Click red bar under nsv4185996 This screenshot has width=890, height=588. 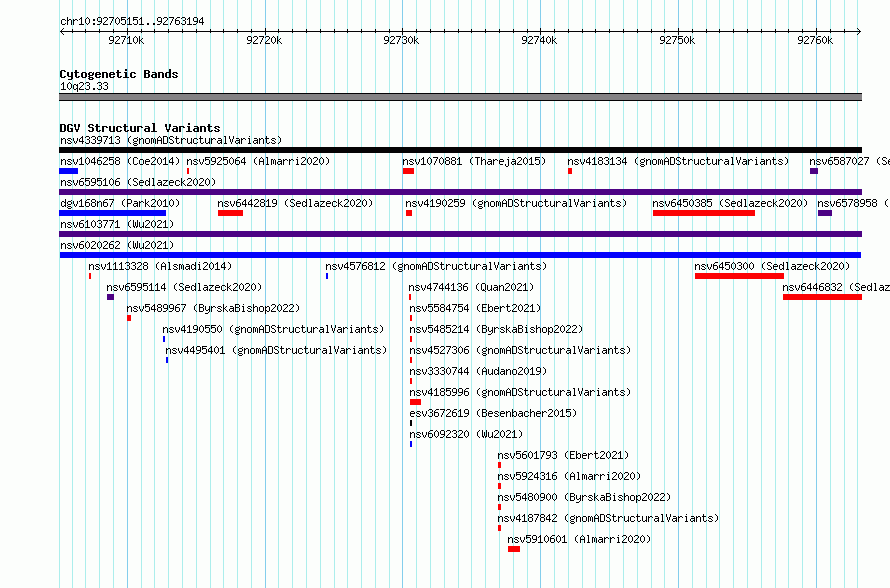pos(415,402)
